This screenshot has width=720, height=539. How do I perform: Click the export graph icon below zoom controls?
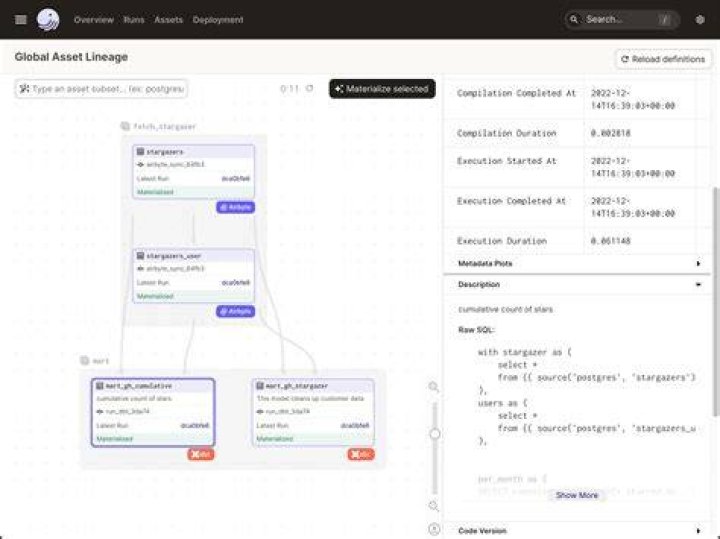pyautogui.click(x=434, y=529)
